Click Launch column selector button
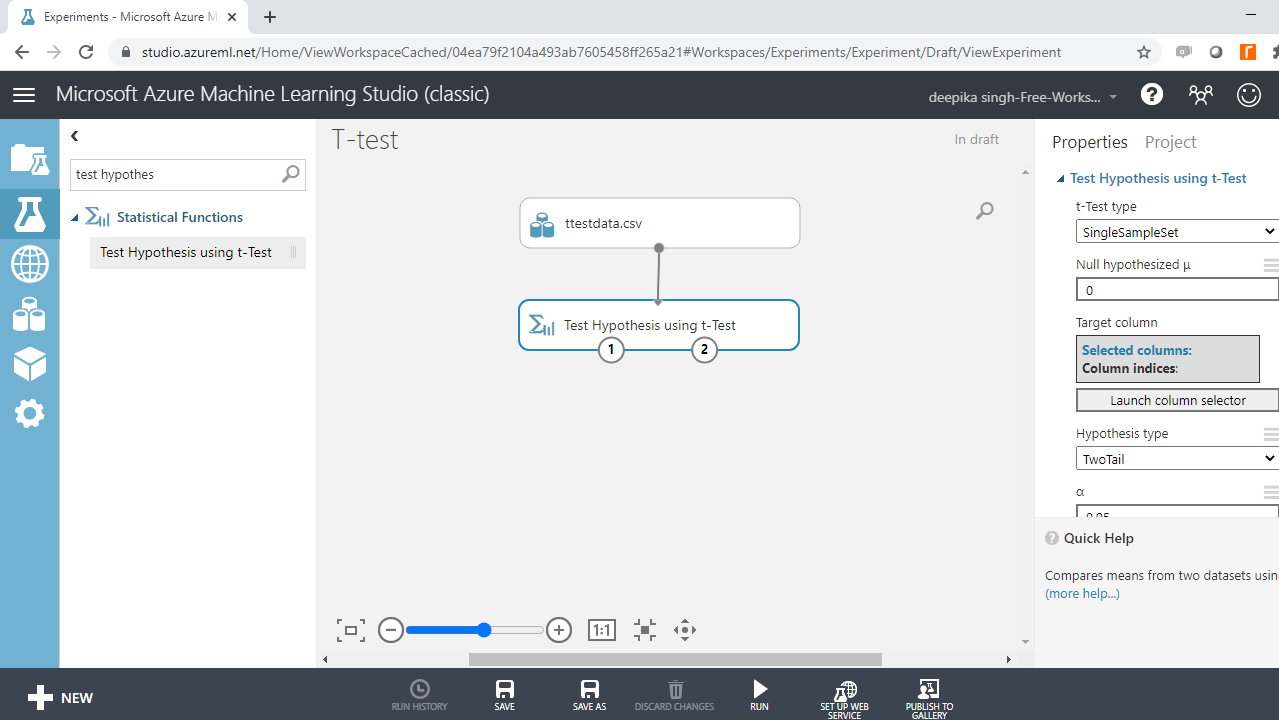The height and width of the screenshot is (720, 1279). point(1177,400)
